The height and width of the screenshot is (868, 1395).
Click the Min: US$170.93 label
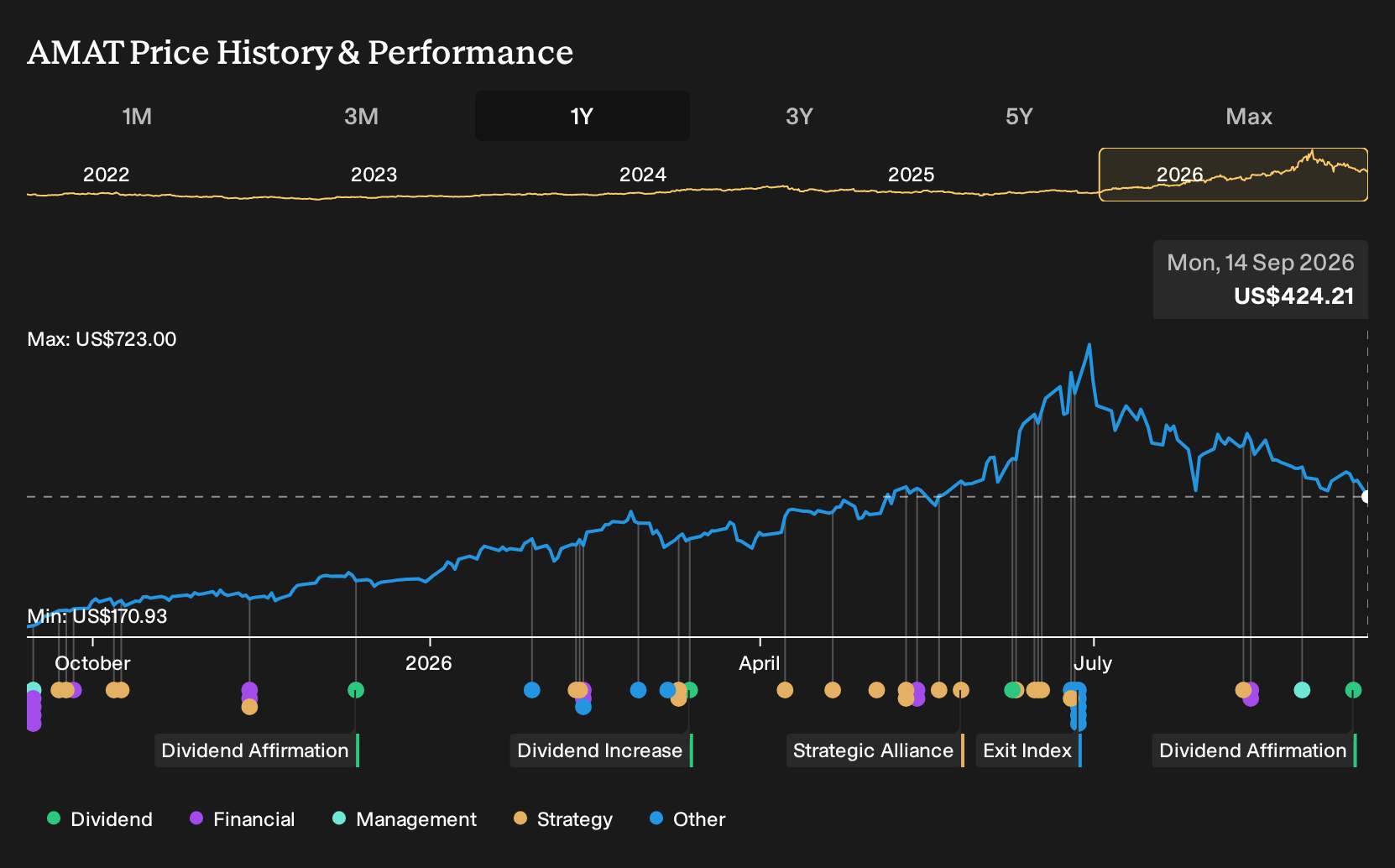97,616
